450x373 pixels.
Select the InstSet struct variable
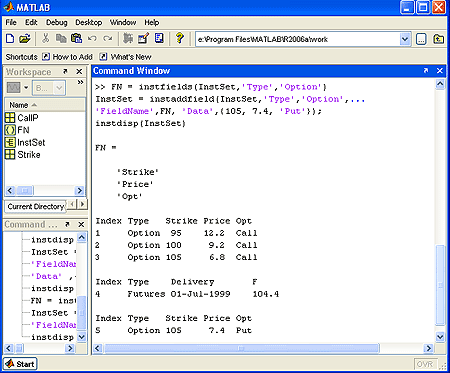click(x=25, y=143)
